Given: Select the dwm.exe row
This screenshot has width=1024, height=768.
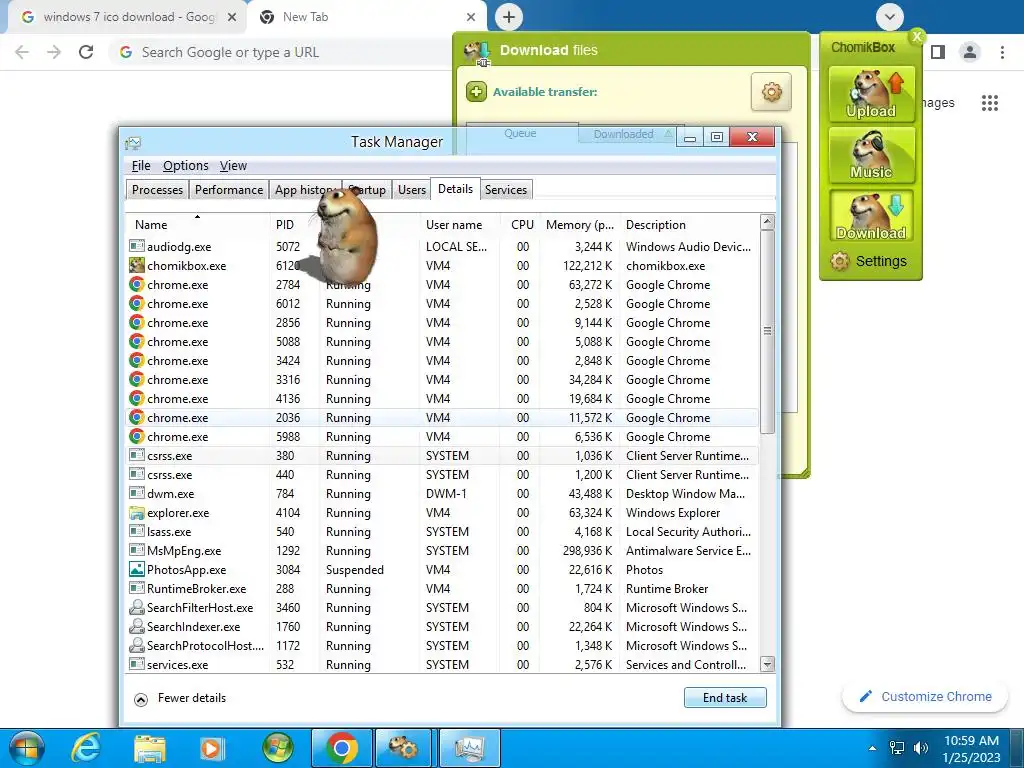Looking at the screenshot, I should (441, 494).
